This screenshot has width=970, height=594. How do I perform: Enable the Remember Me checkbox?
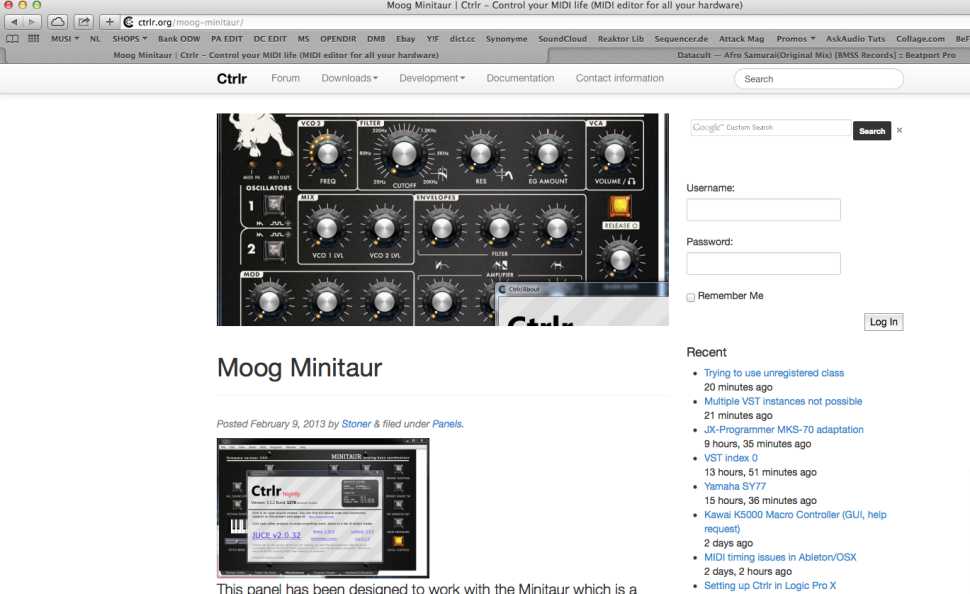691,297
